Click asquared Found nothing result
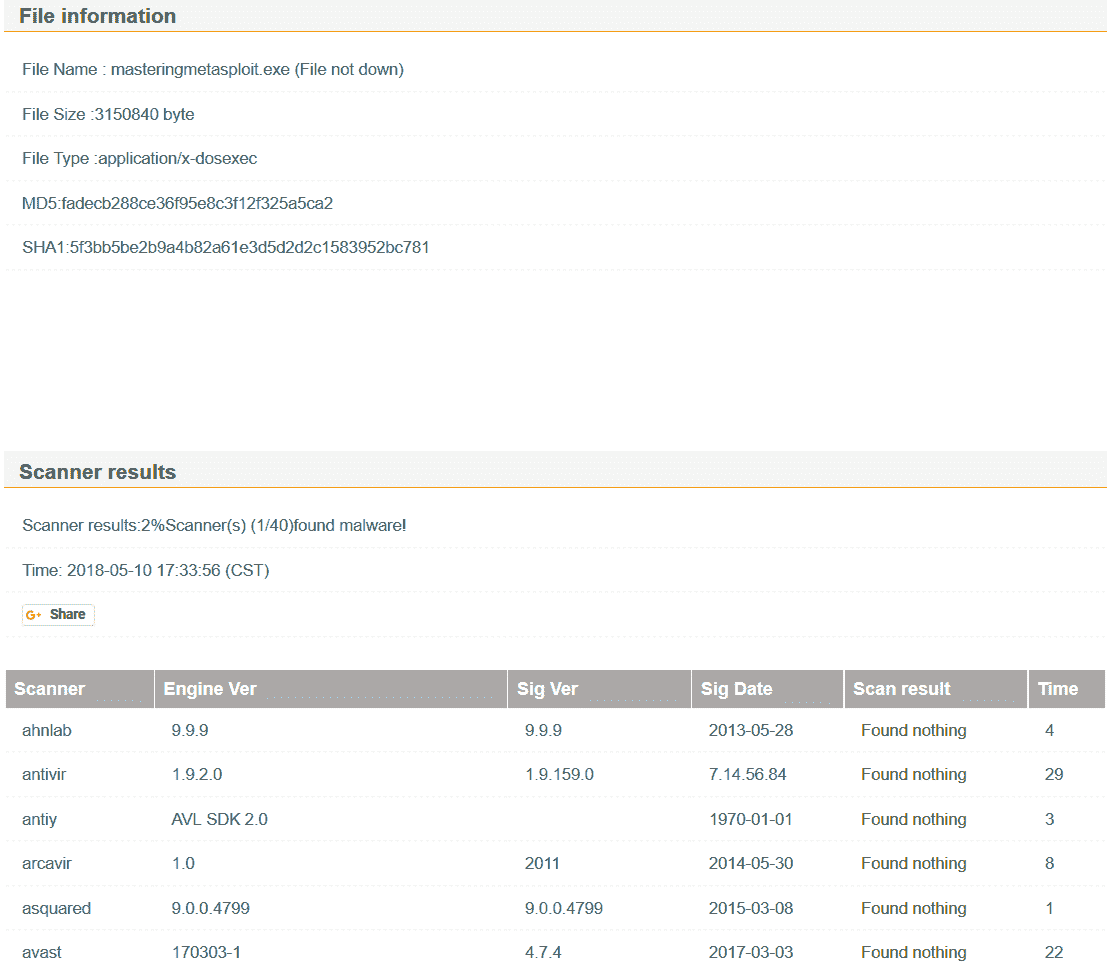 click(x=914, y=908)
